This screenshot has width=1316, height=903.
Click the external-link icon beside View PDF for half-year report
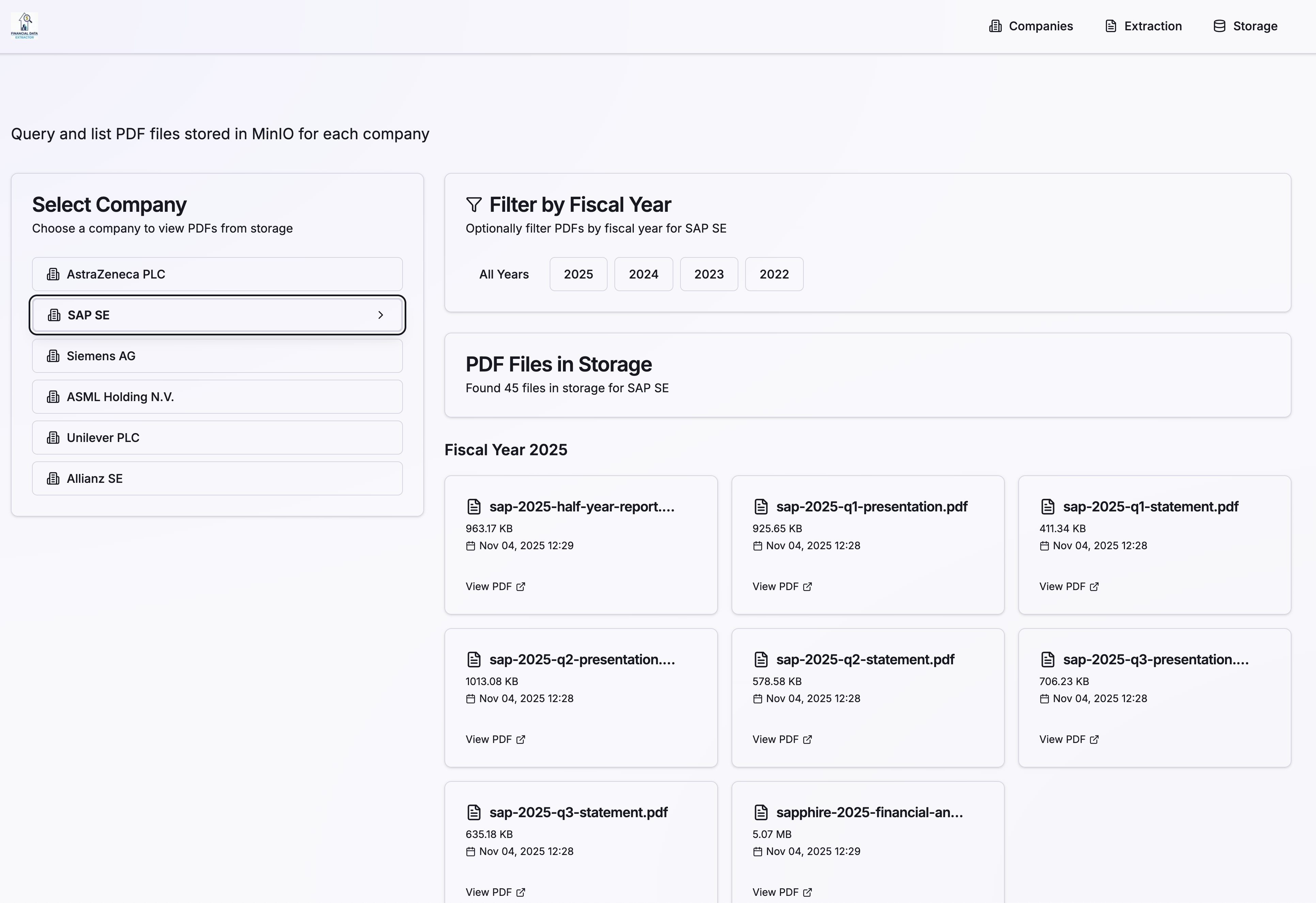(521, 587)
